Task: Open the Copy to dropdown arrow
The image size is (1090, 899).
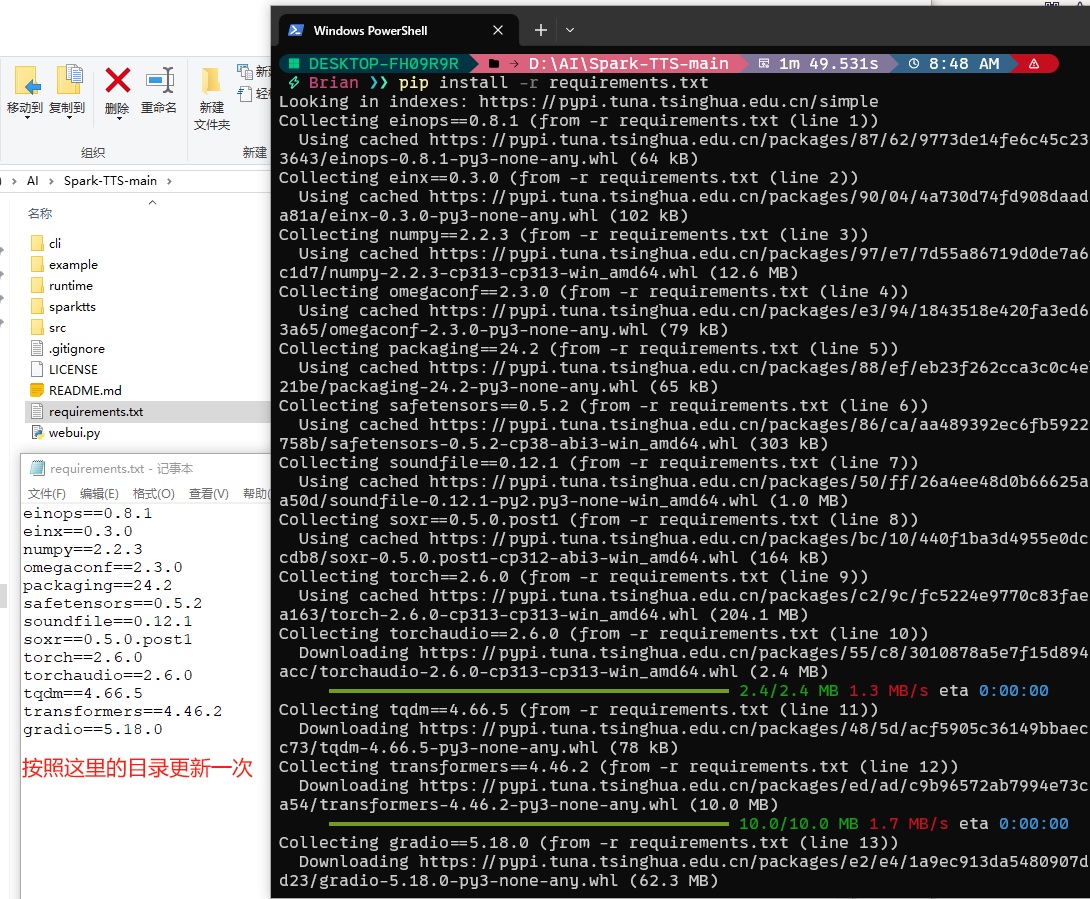Action: point(69,118)
